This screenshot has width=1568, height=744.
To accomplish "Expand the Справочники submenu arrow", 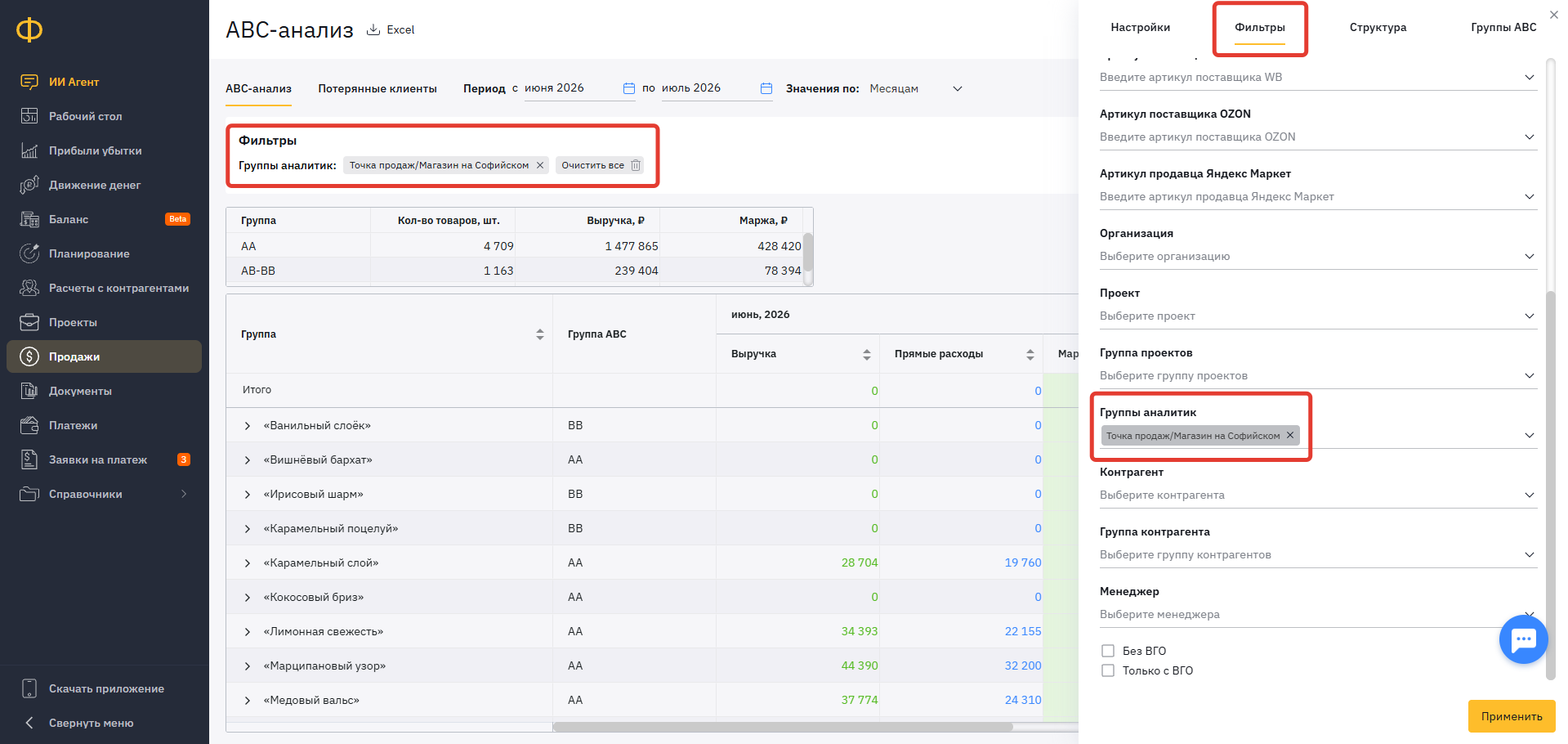I will click(184, 494).
